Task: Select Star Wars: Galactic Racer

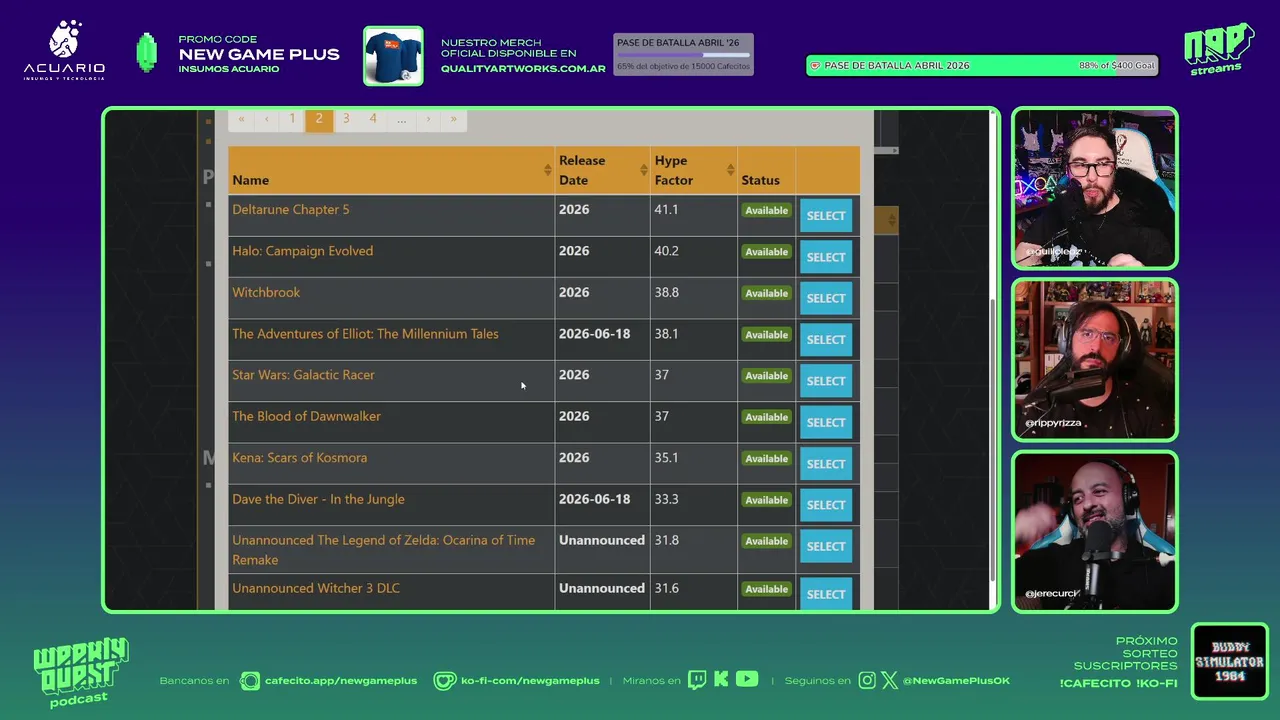Action: [826, 381]
